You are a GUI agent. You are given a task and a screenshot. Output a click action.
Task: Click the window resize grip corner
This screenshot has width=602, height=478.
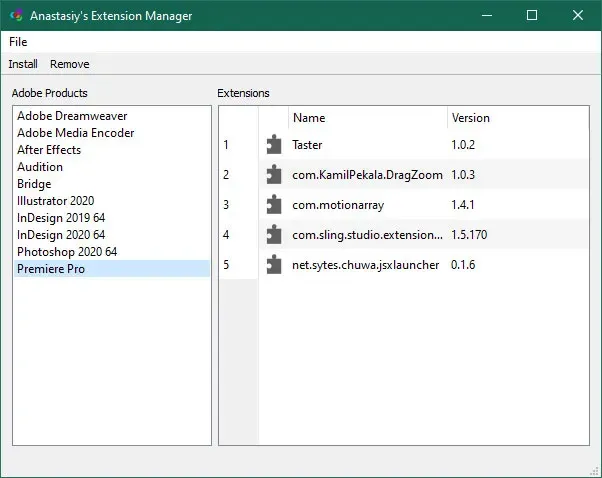[x=594, y=471]
